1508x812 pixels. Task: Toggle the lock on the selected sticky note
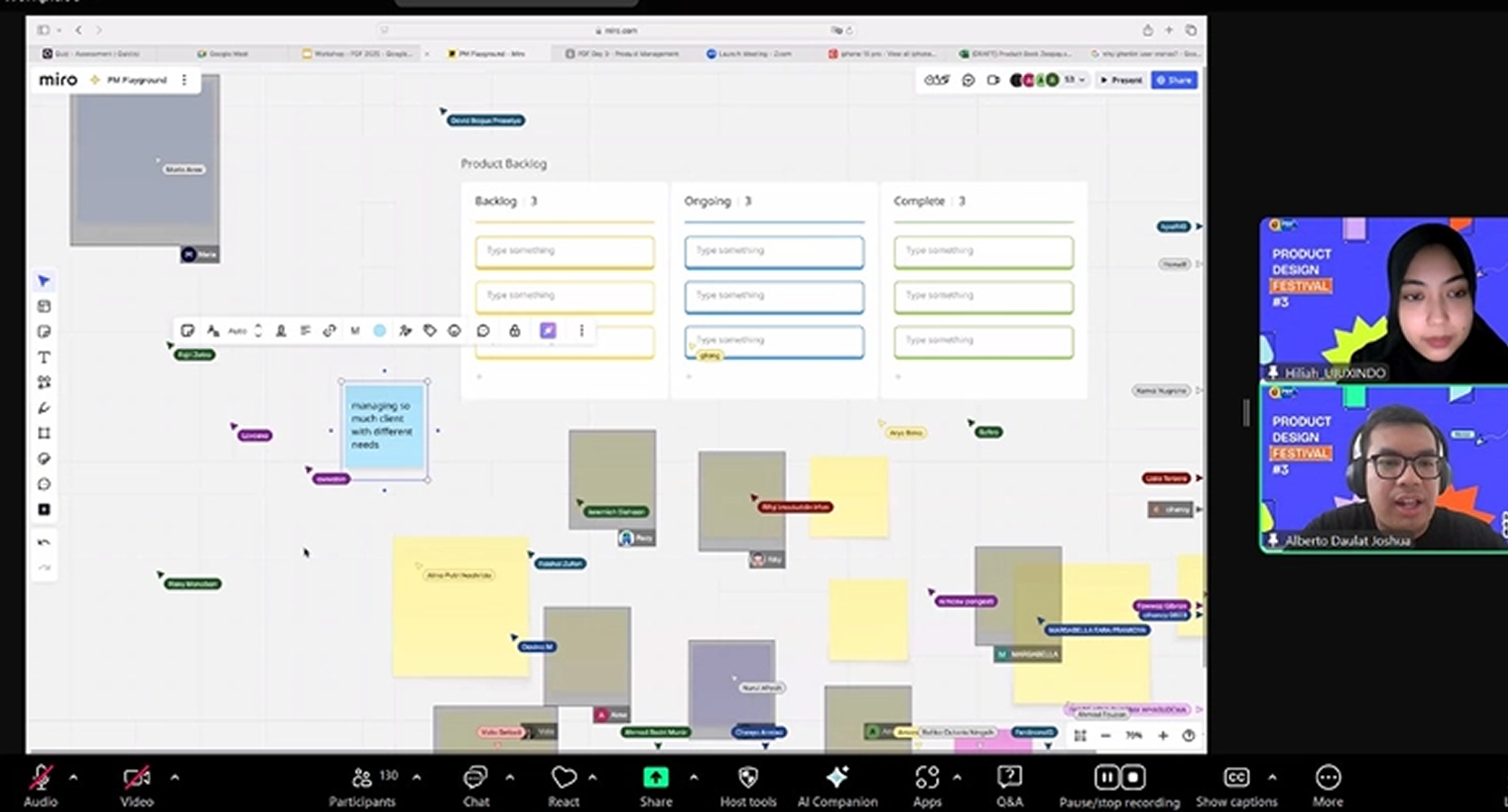point(514,331)
